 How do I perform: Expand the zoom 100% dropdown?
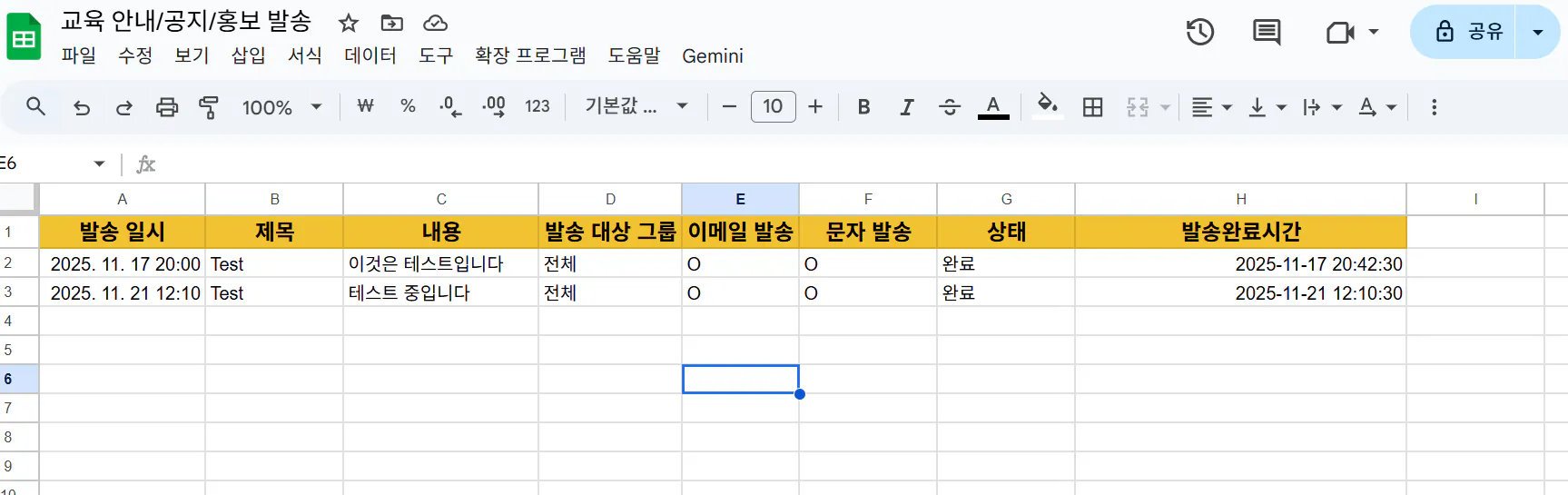click(281, 107)
